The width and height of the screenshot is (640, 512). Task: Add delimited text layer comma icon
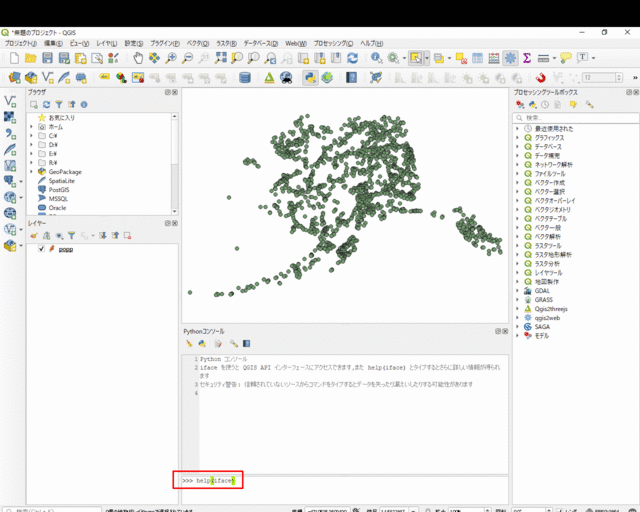coord(10,134)
